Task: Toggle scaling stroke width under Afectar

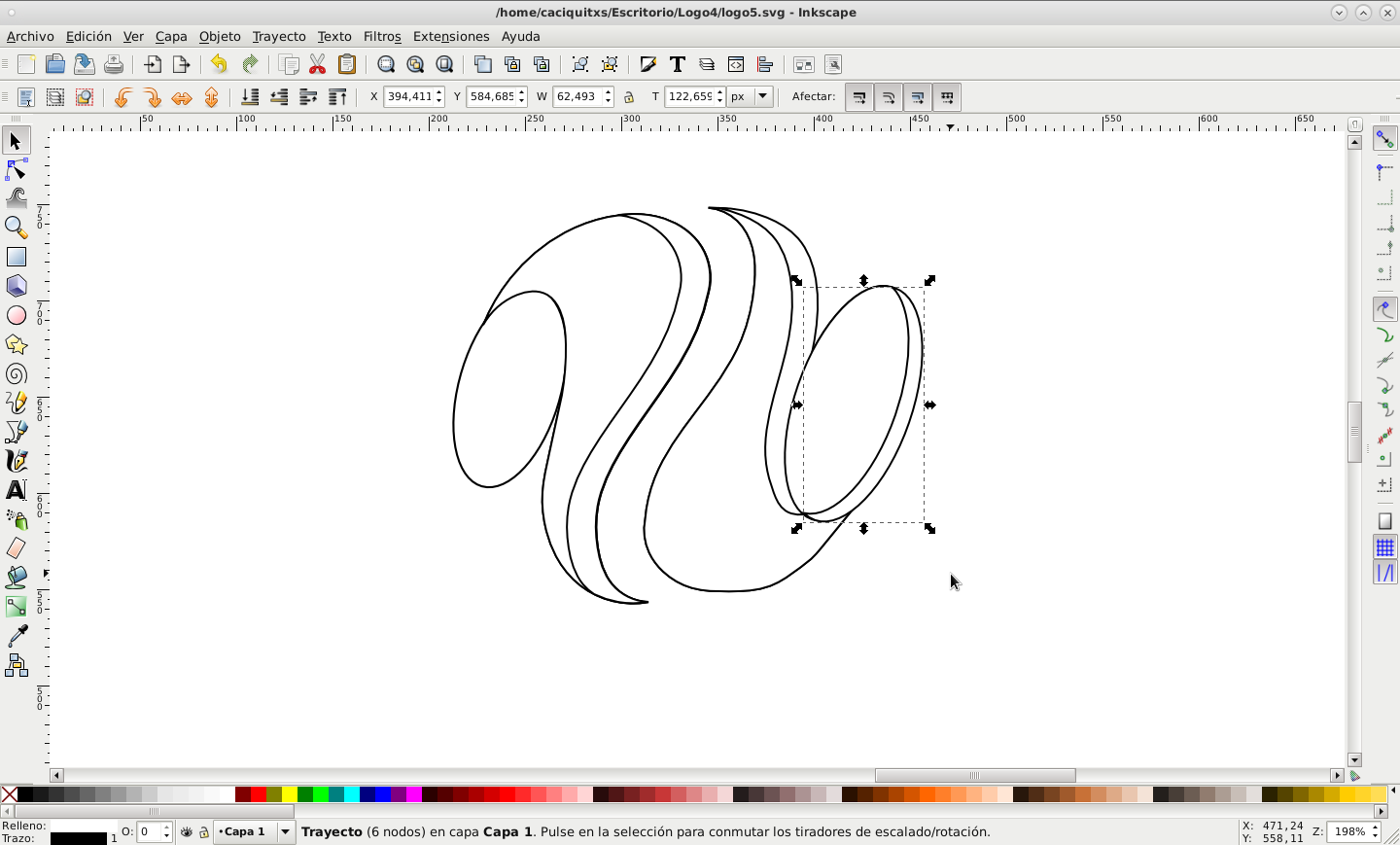Action: (x=859, y=97)
